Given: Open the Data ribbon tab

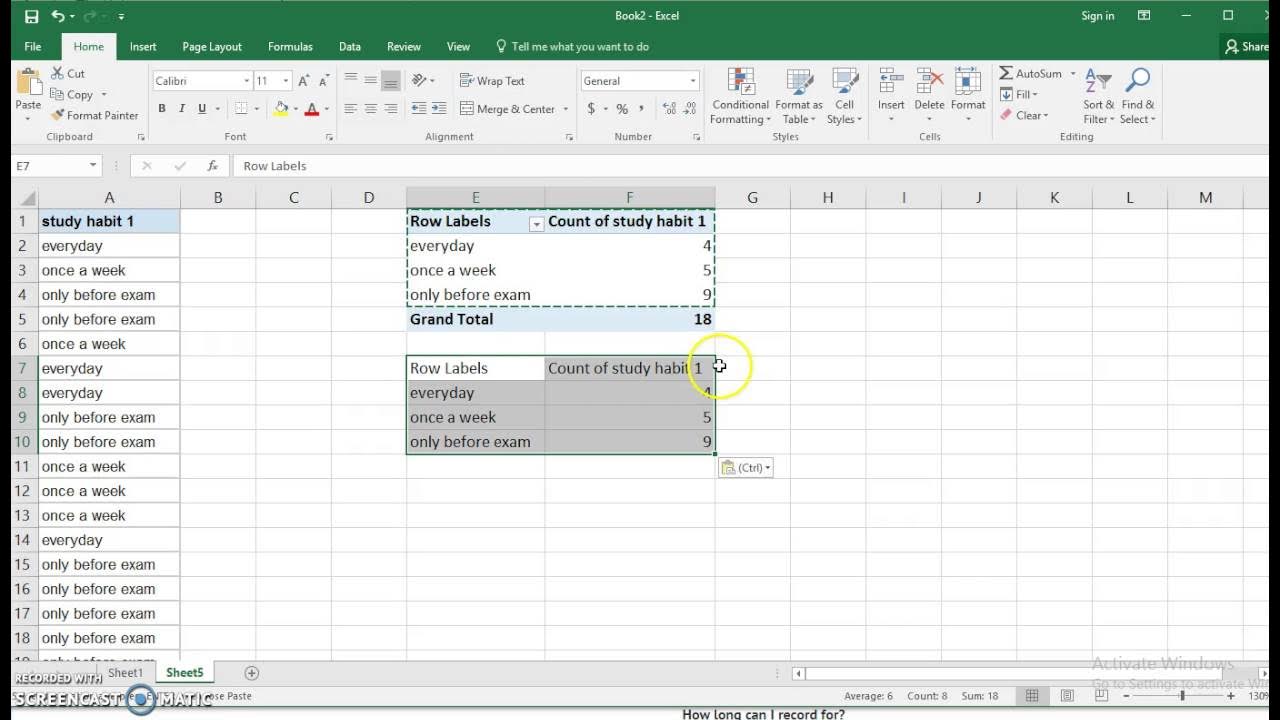Looking at the screenshot, I should pyautogui.click(x=350, y=46).
